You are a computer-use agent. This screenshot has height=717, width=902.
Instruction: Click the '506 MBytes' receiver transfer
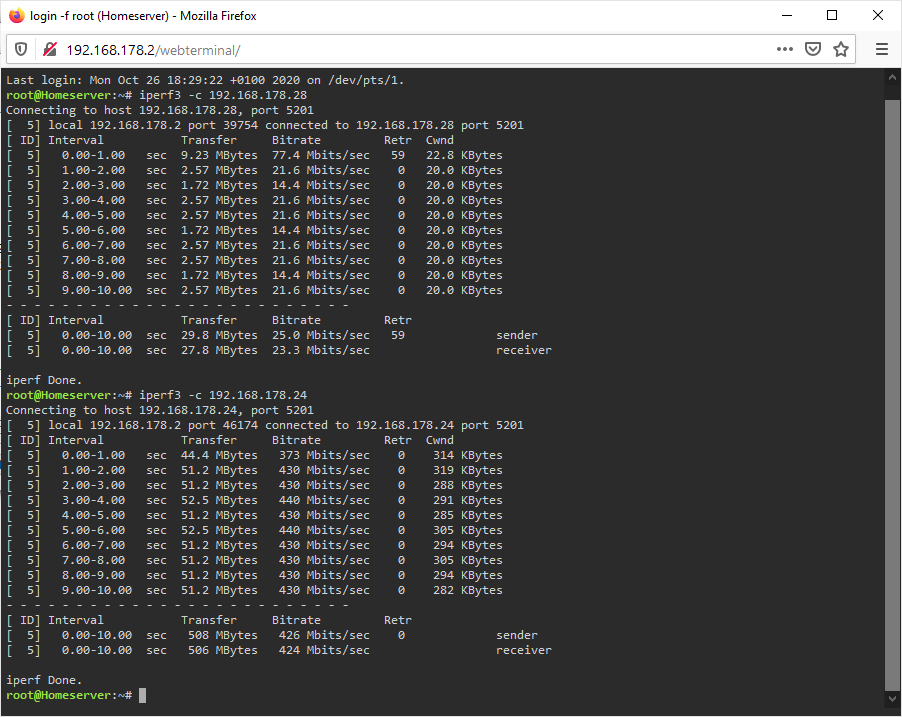[223, 650]
